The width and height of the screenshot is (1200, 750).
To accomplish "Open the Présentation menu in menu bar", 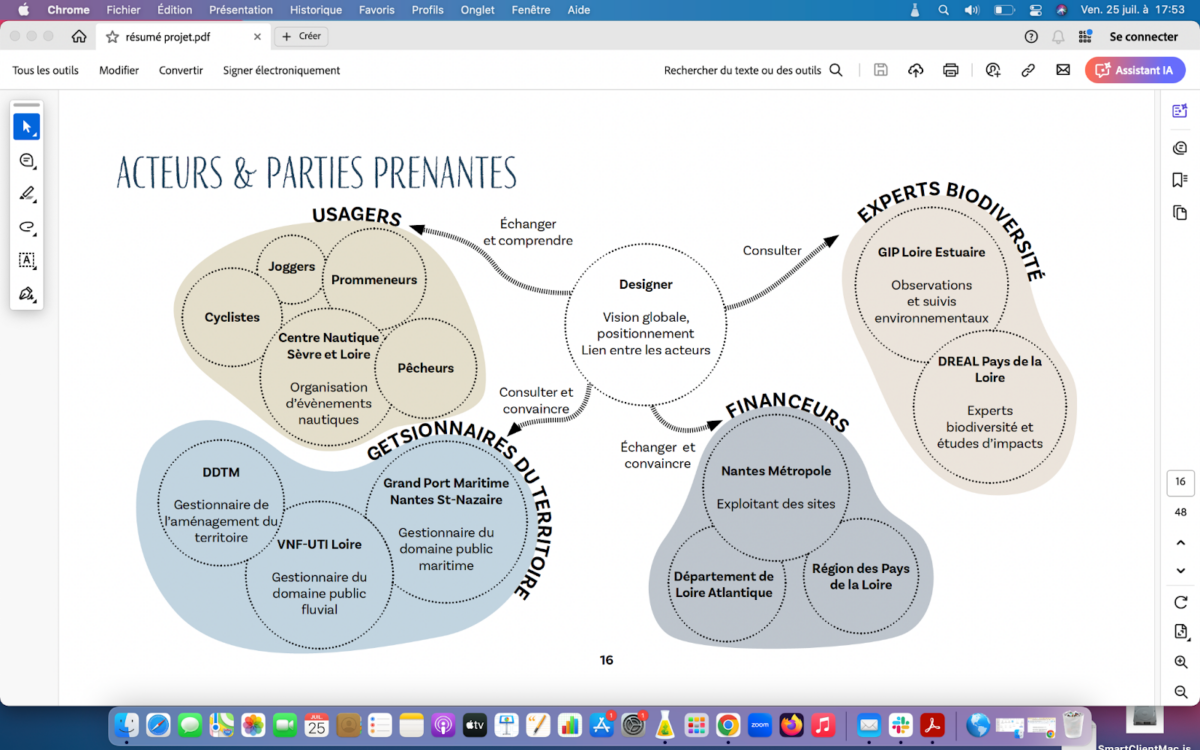I will pos(240,10).
